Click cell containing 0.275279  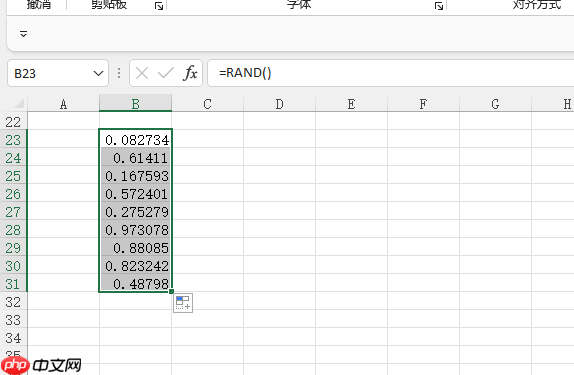tap(135, 212)
